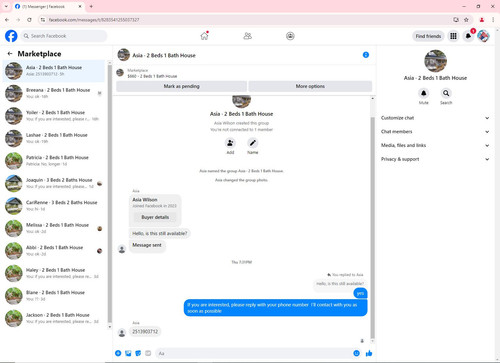Viewport: 500px width, 363px height.
Task: Open Lashae - 2 Beds 1 Bath House chat
Action: (54, 138)
